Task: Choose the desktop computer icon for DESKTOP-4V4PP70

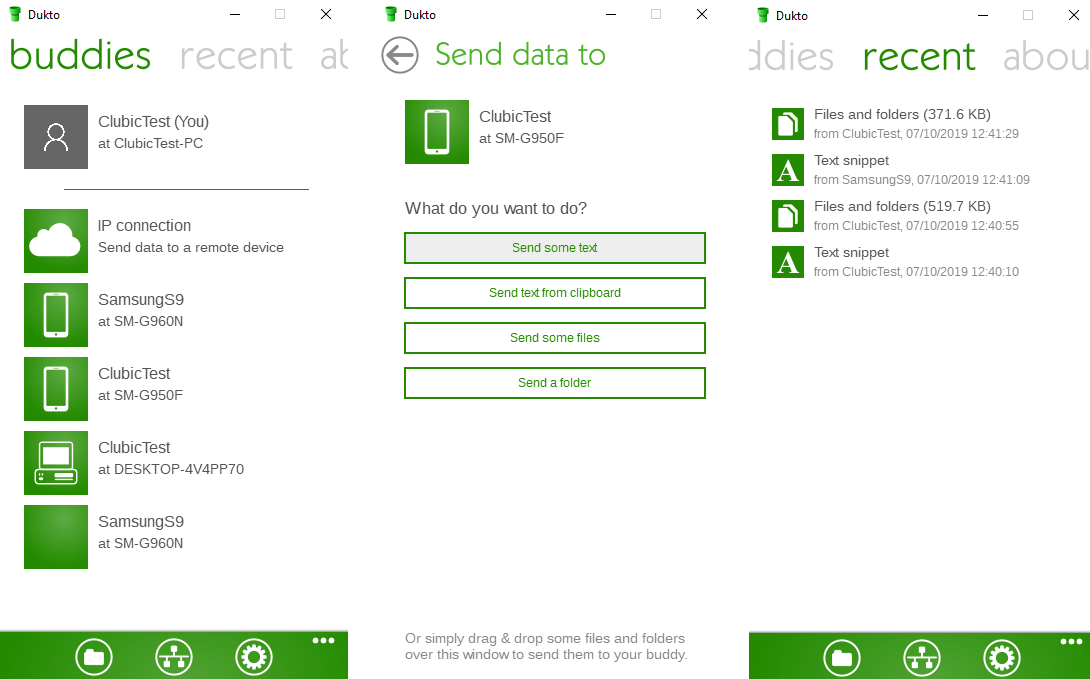Action: click(56, 463)
